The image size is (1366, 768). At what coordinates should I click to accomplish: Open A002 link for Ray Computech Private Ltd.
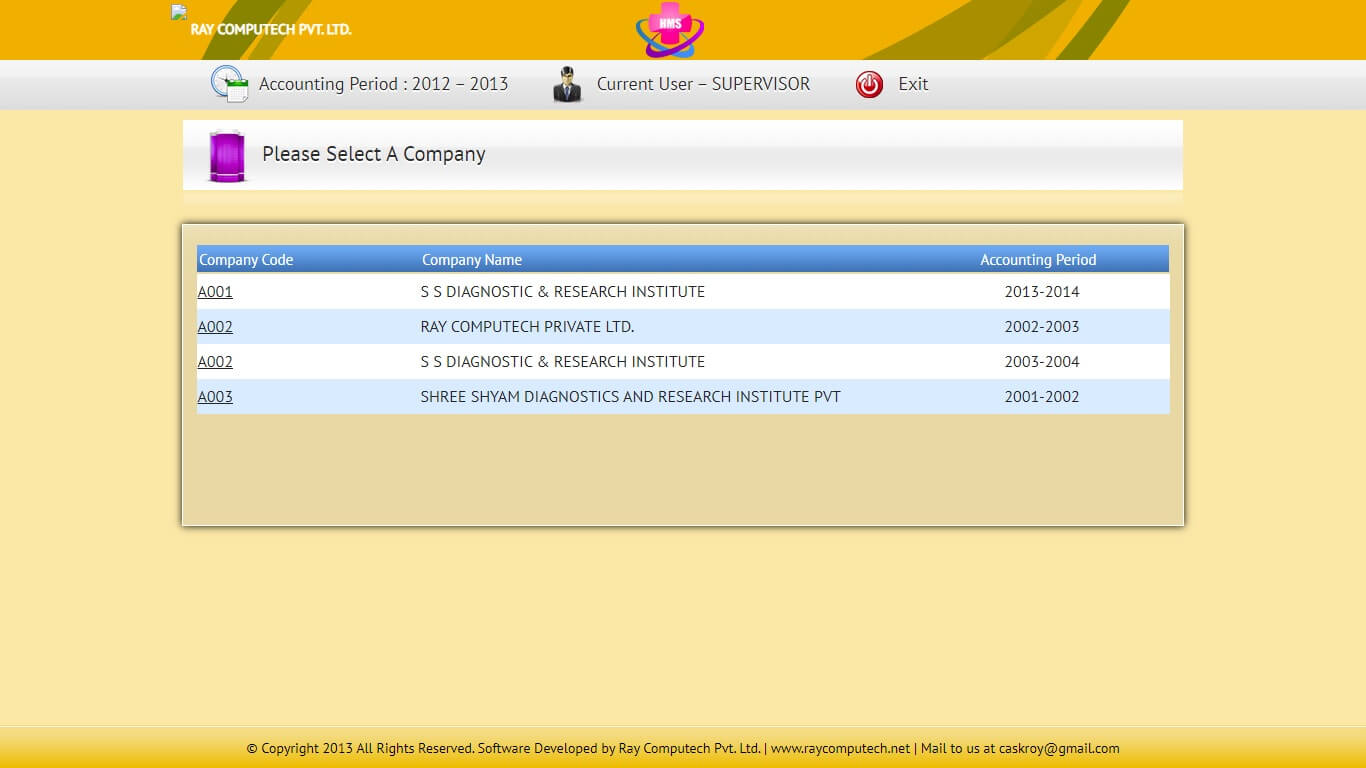pyautogui.click(x=215, y=327)
